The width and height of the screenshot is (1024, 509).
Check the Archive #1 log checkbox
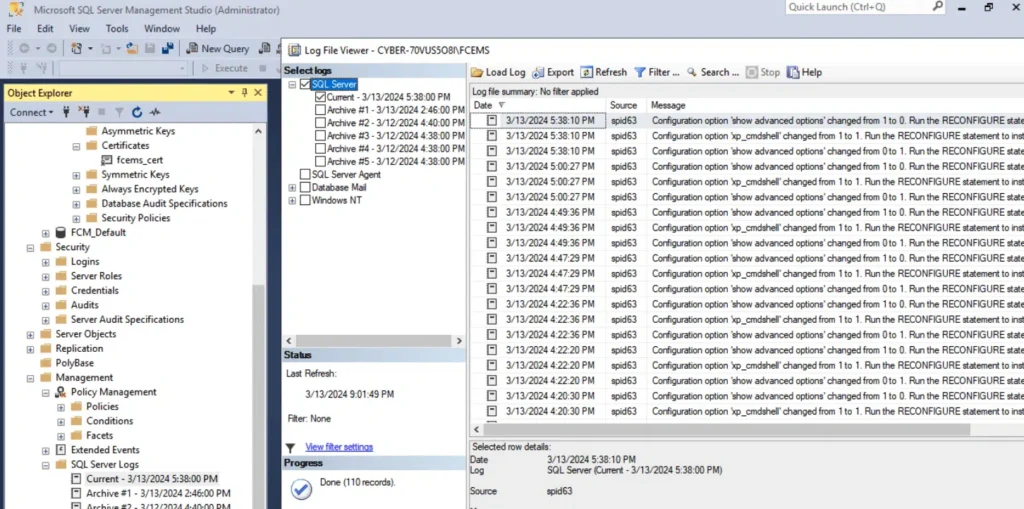pyautogui.click(x=320, y=110)
